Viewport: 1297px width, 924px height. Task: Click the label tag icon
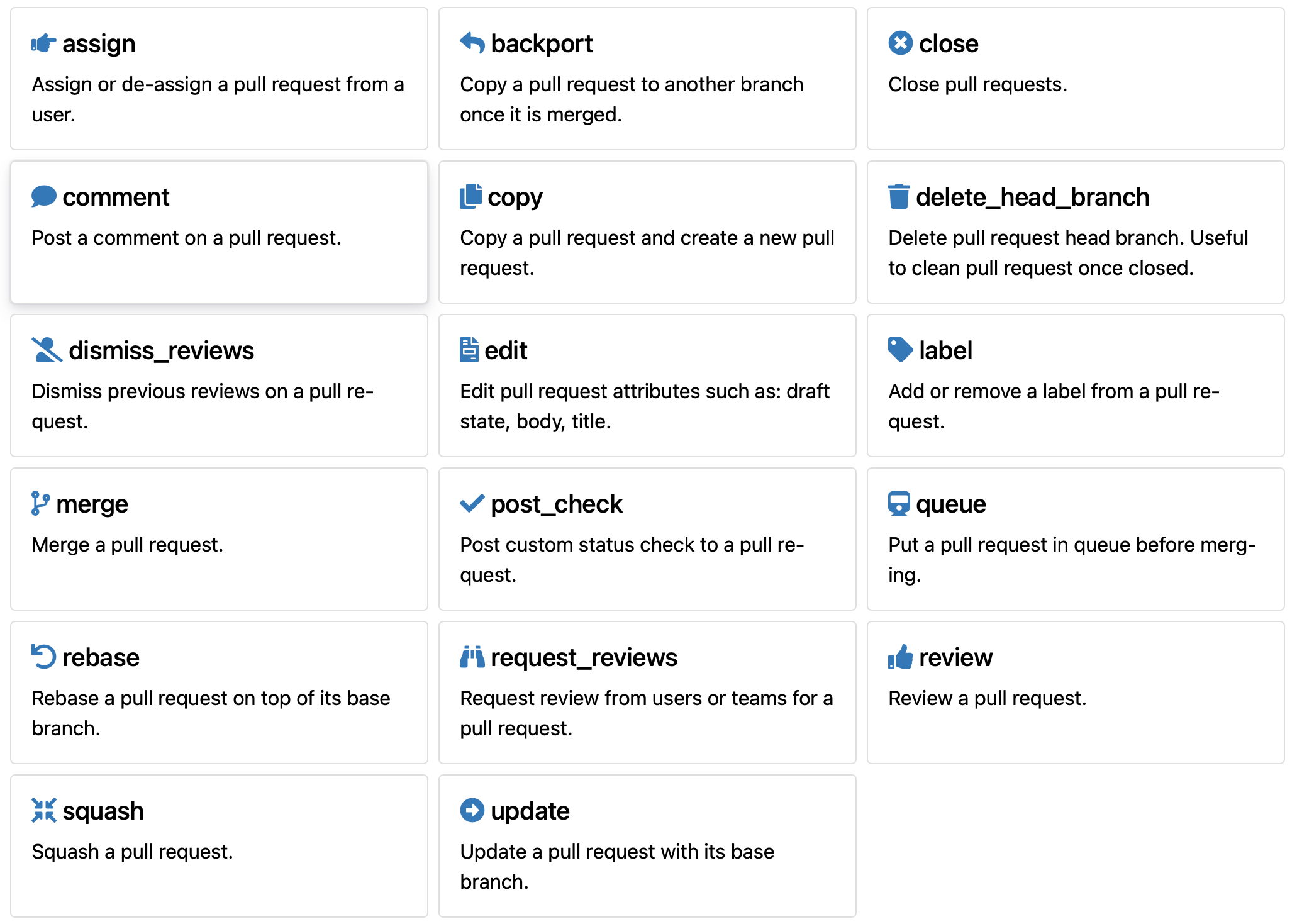coord(901,350)
